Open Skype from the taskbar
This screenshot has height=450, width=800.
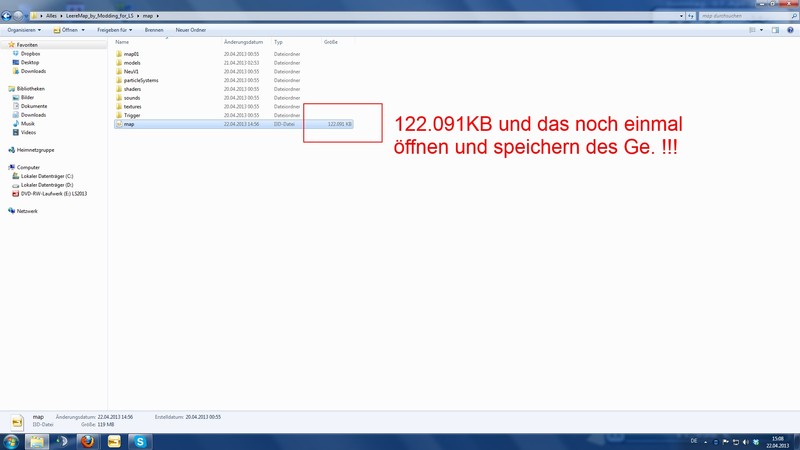(140, 442)
